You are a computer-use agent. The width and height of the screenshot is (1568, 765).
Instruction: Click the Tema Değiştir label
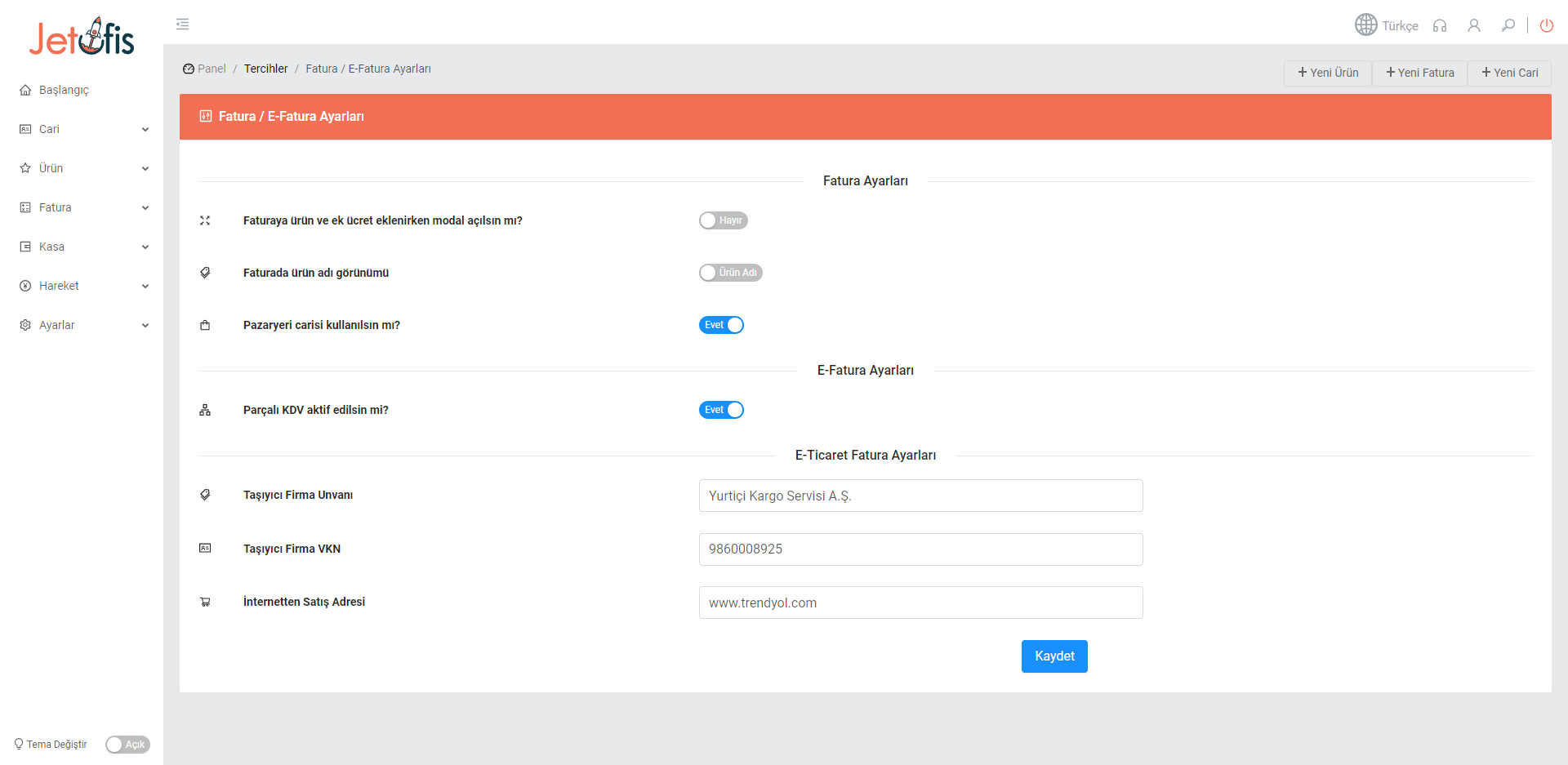(57, 745)
